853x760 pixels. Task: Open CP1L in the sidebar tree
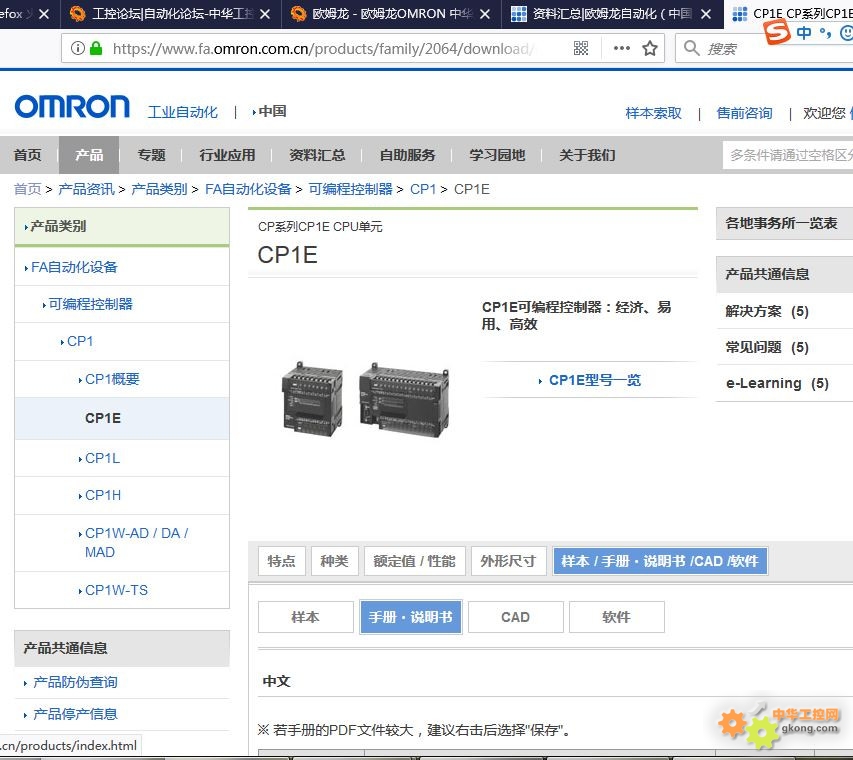[x=102, y=458]
